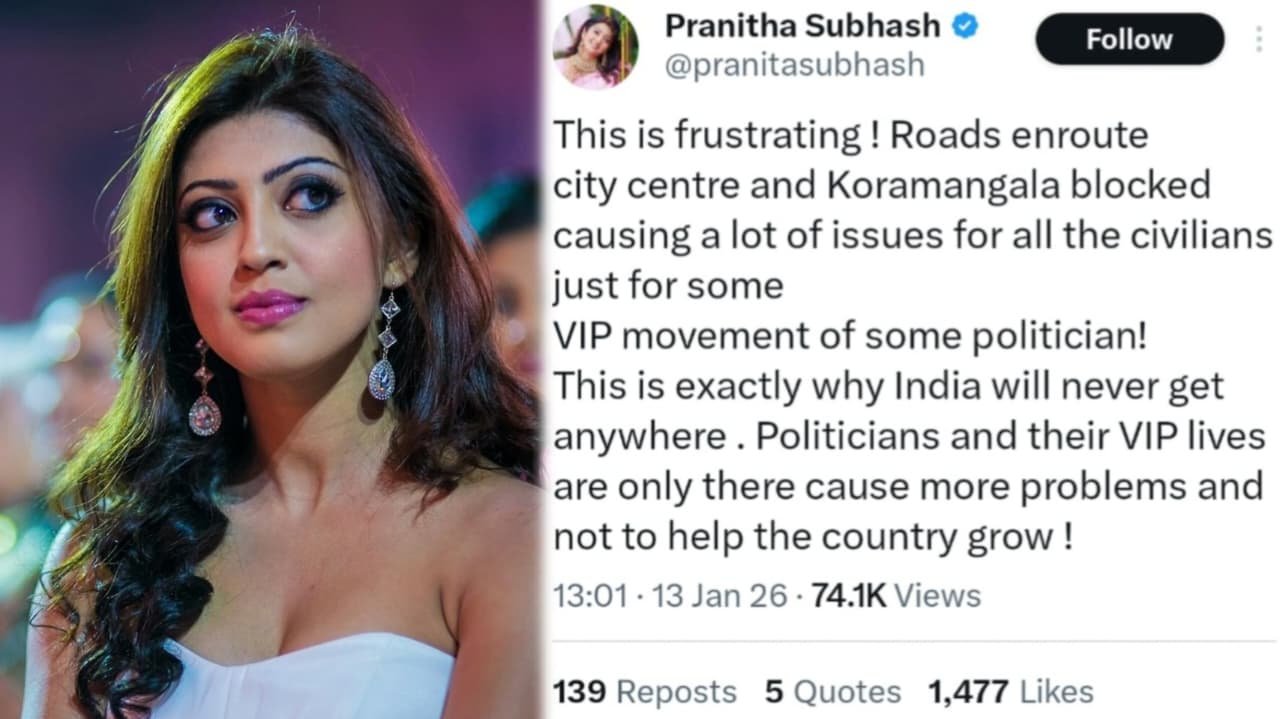The width and height of the screenshot is (1280, 719).
Task: Click the 13:01 · 13 Jan 26 timestamp
Action: (670, 596)
